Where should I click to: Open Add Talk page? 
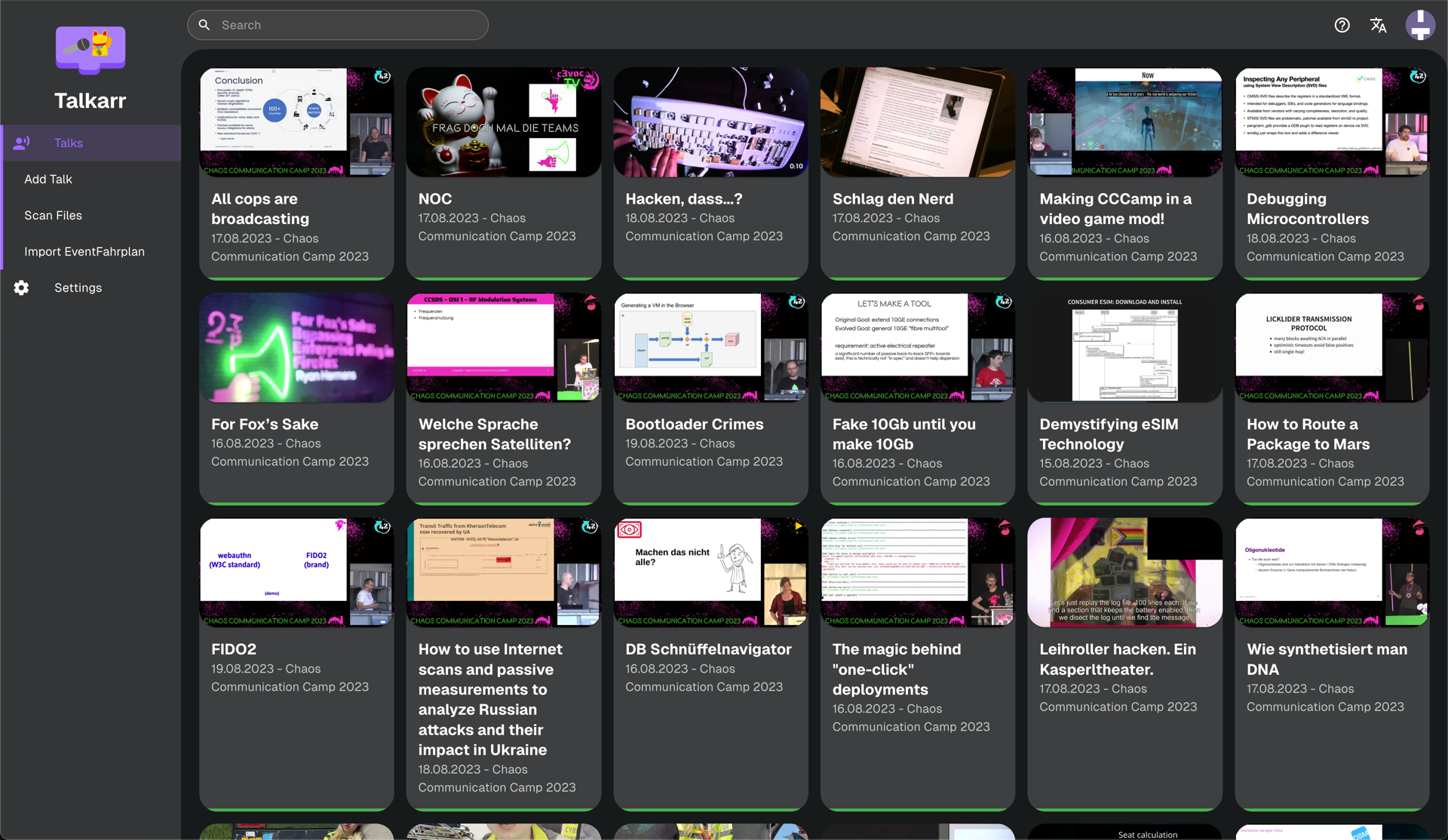[x=48, y=179]
